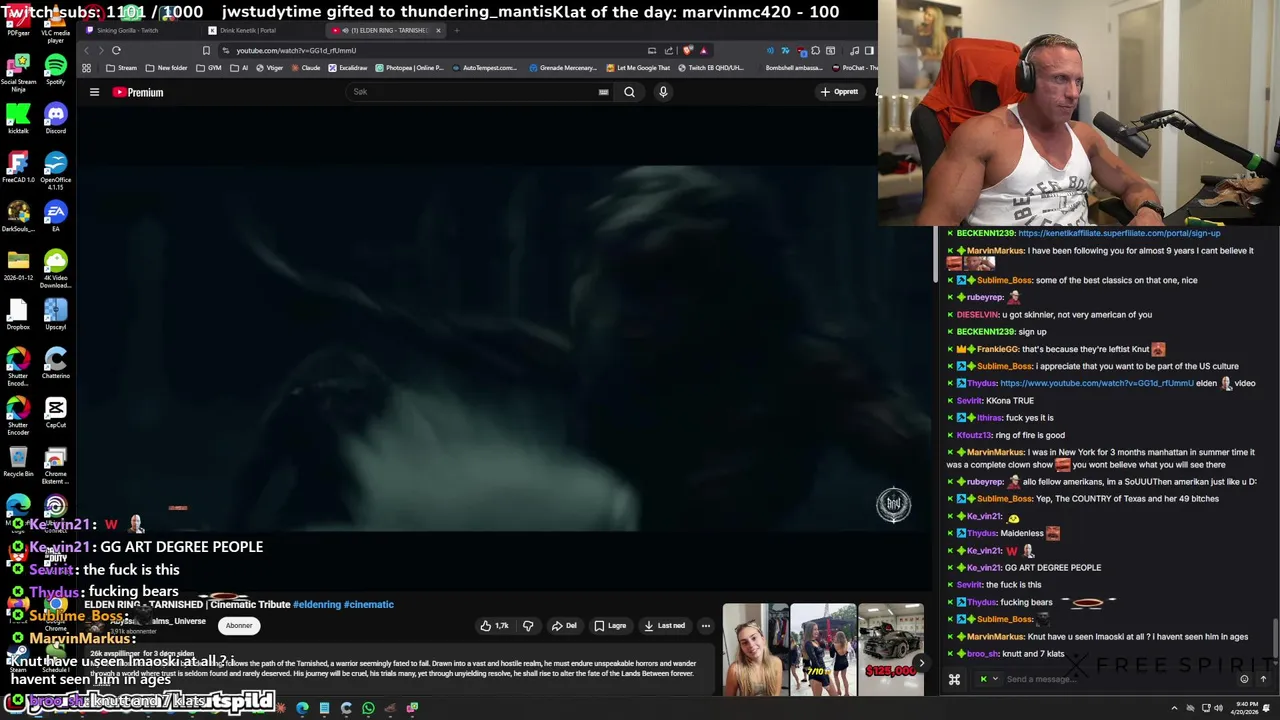Open the chat settings dropdown arrow
This screenshot has width=1280, height=720.
995,679
